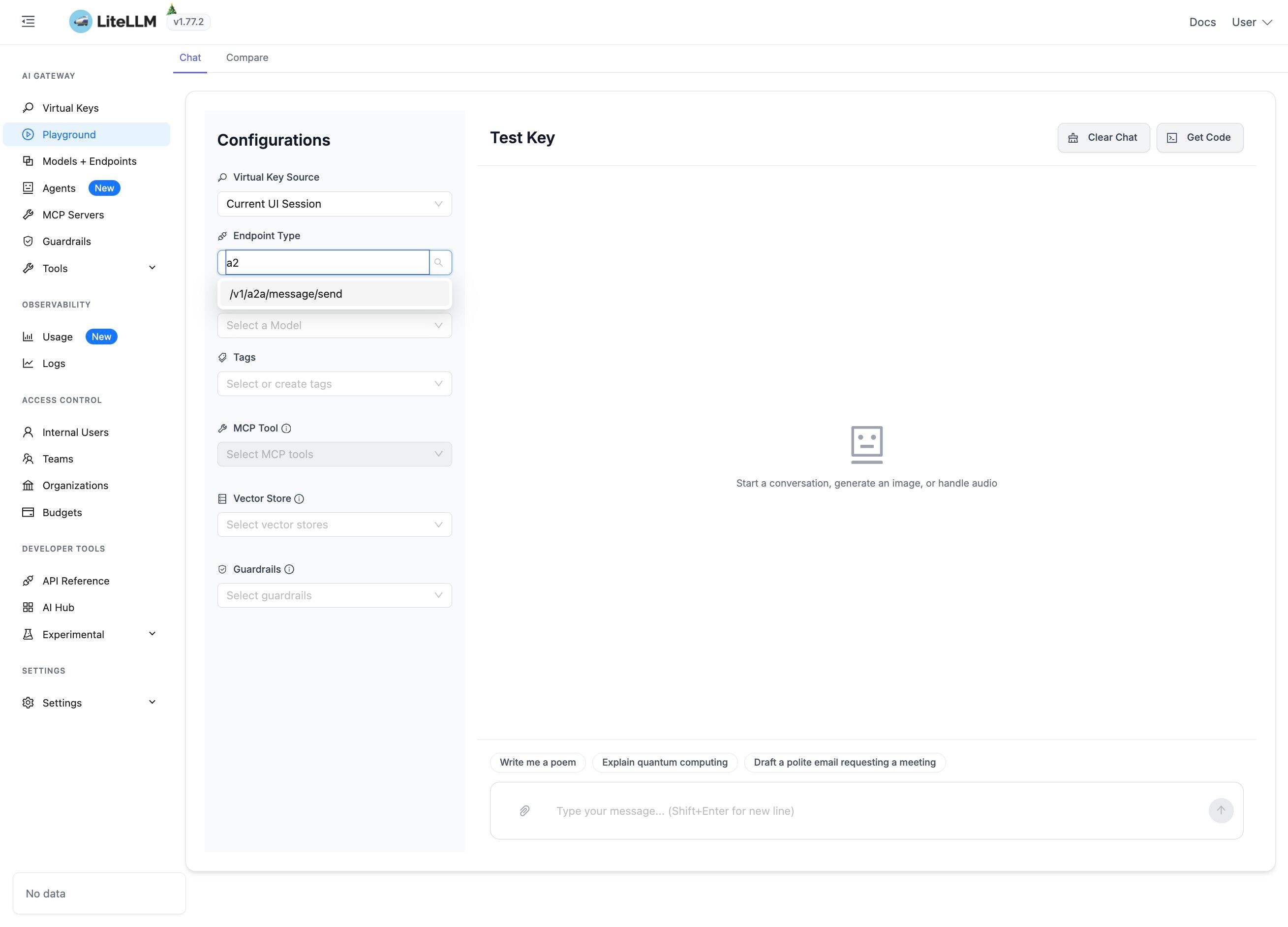
Task: Open the MCP Servers section
Action: (73, 214)
